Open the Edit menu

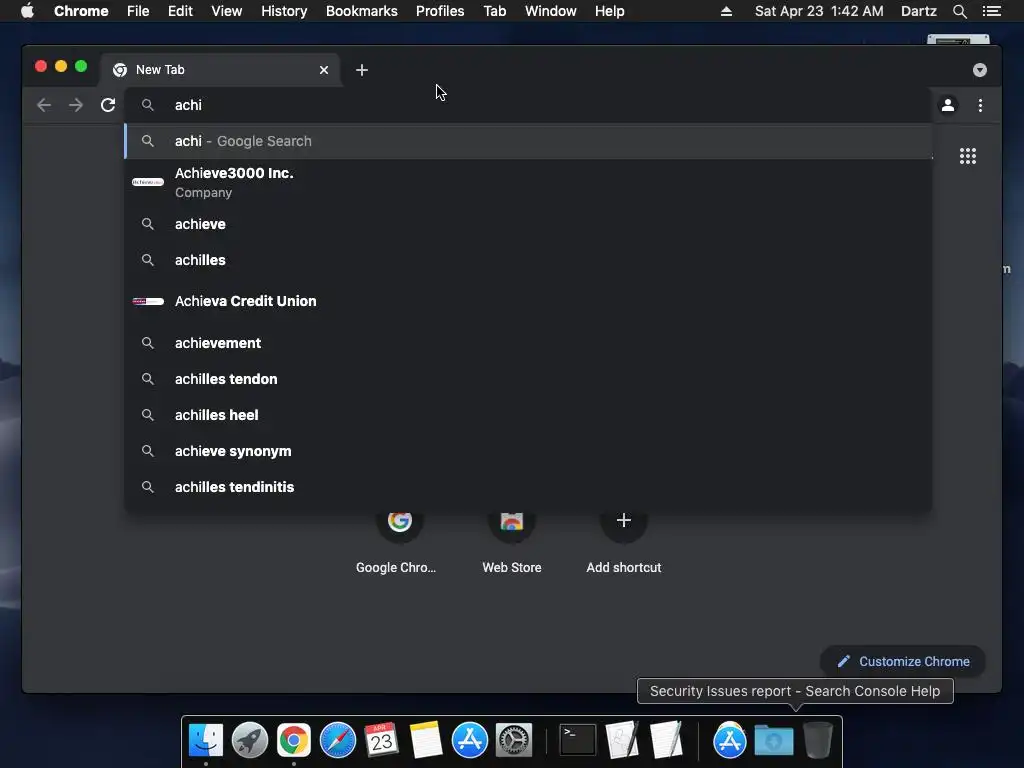click(180, 11)
